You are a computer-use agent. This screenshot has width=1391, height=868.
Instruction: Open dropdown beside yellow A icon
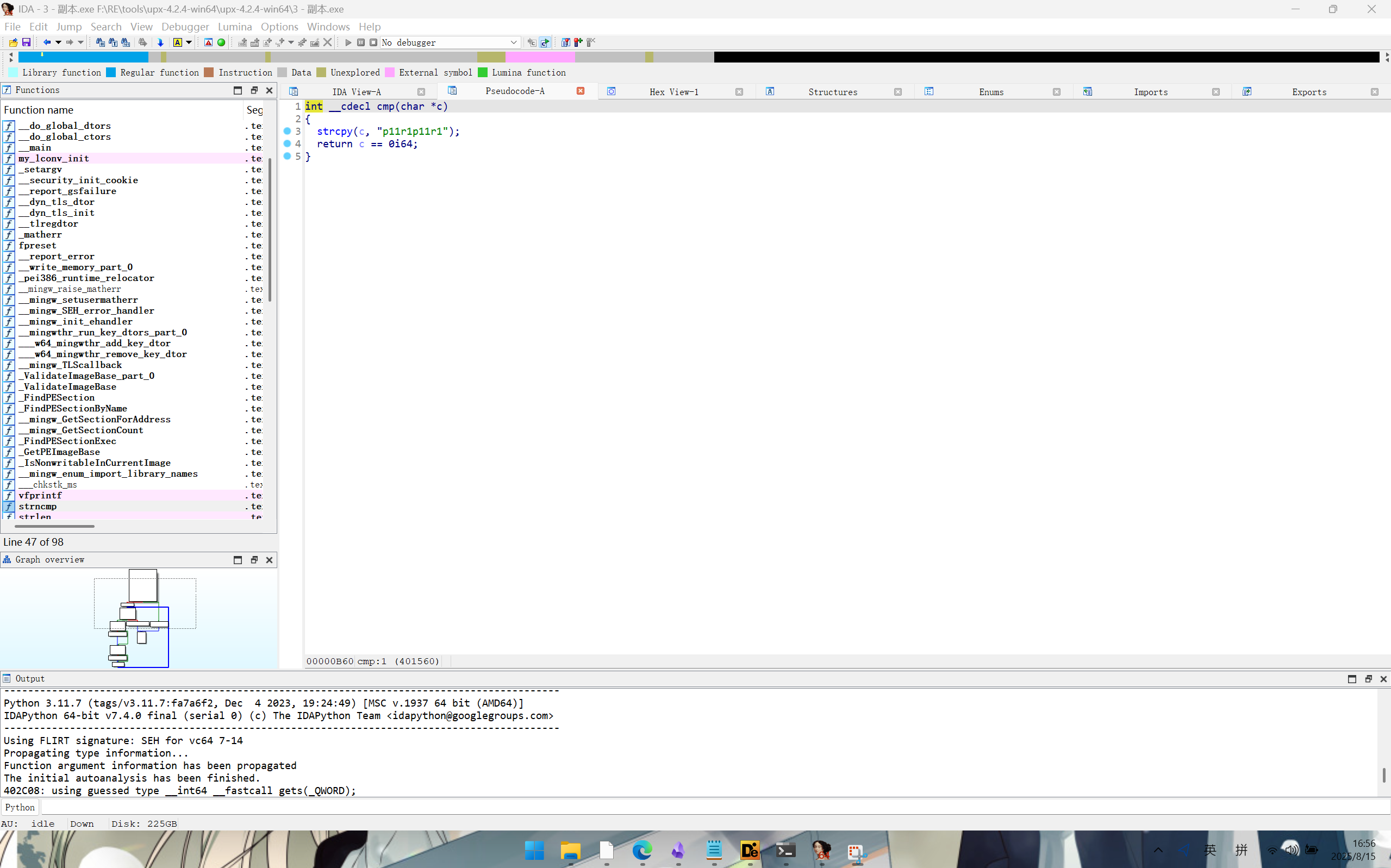(x=189, y=42)
